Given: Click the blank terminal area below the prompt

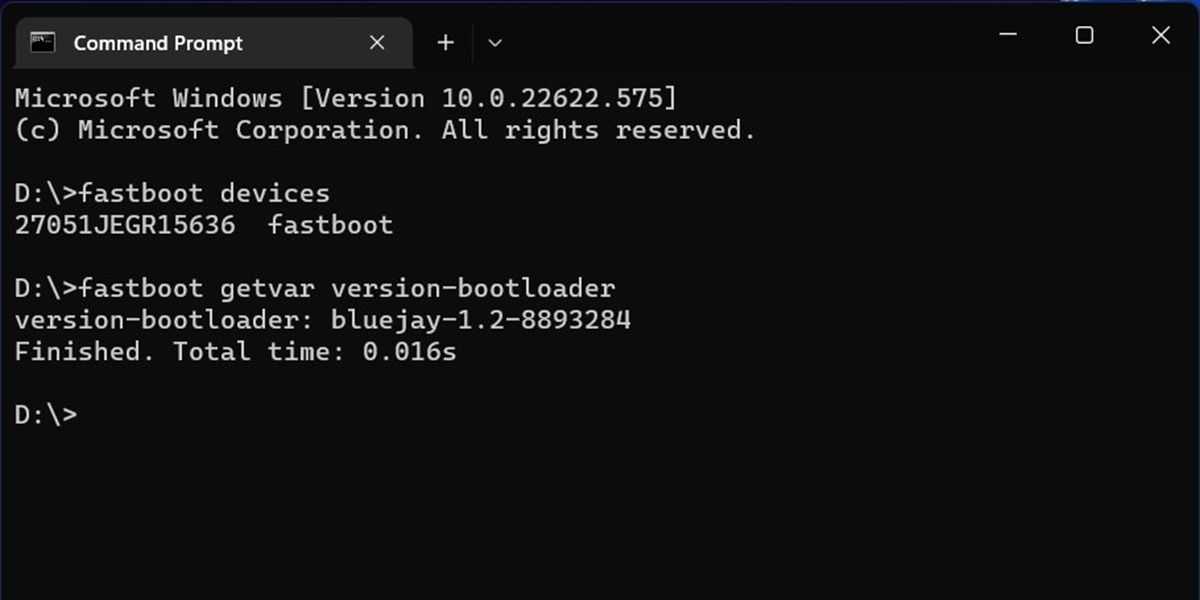Looking at the screenshot, I should click(x=600, y=510).
